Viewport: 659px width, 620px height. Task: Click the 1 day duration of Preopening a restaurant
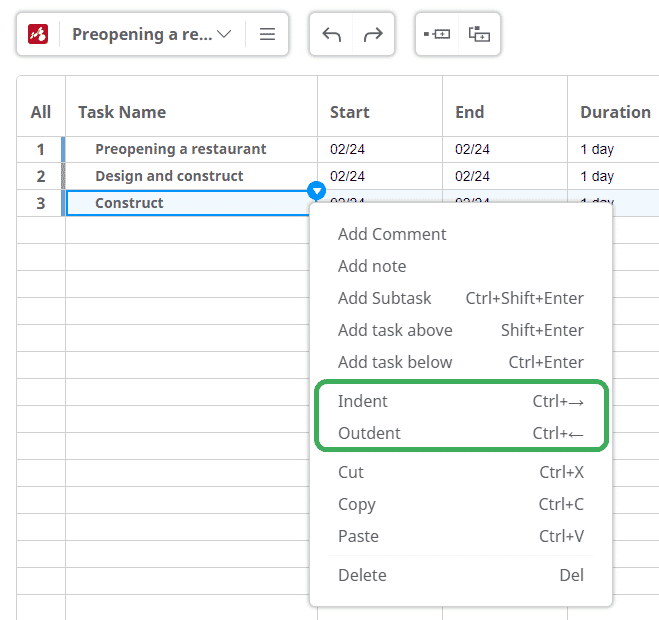point(597,149)
